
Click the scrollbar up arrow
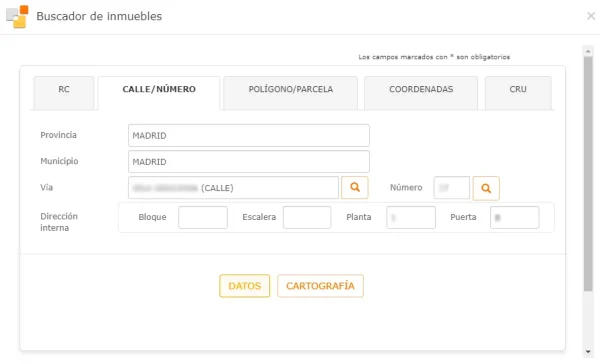tap(588, 51)
